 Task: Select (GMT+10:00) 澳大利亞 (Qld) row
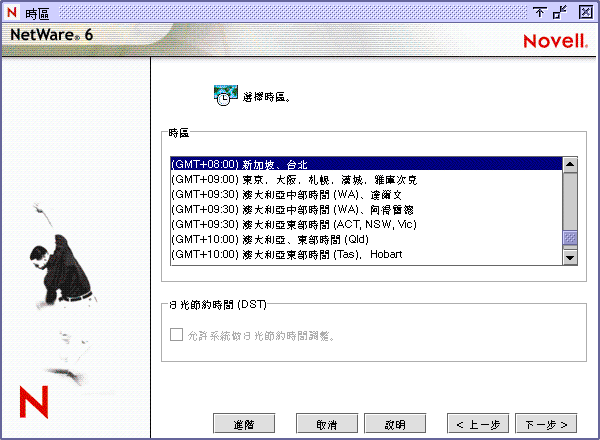tap(367, 239)
